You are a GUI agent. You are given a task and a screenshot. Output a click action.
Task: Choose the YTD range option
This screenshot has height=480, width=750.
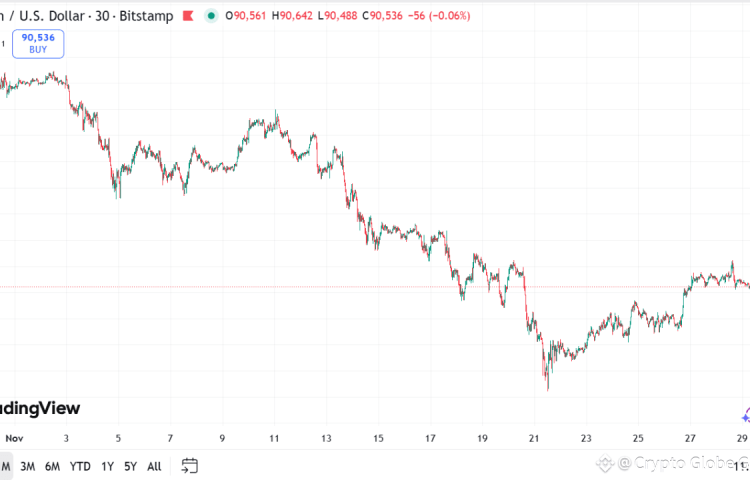click(x=80, y=466)
